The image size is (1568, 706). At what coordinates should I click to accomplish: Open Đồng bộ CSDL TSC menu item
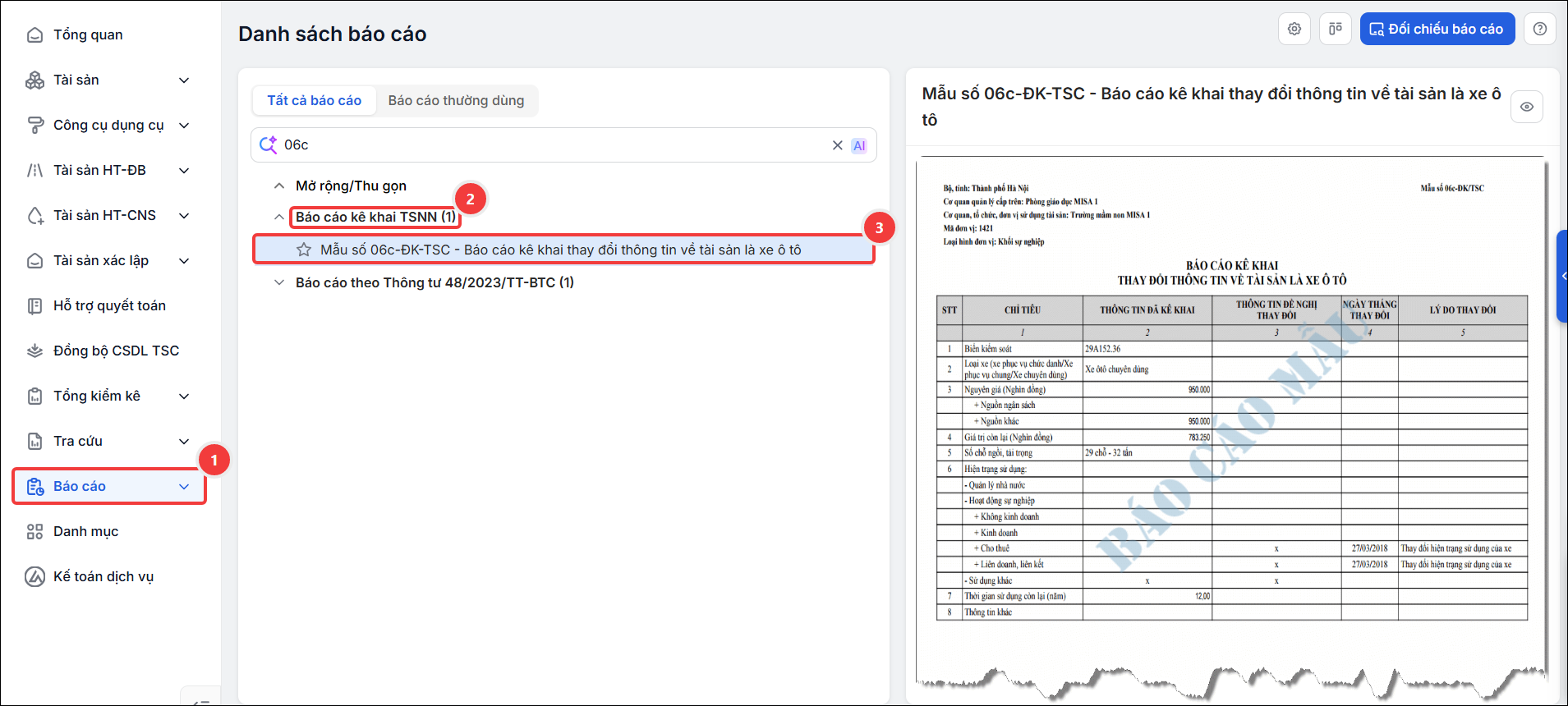(x=116, y=351)
